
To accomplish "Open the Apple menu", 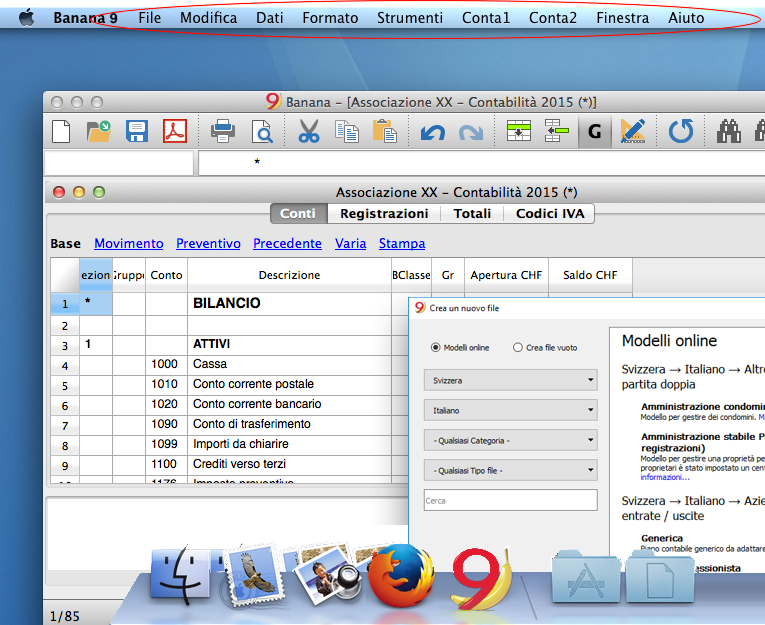I will (x=27, y=18).
